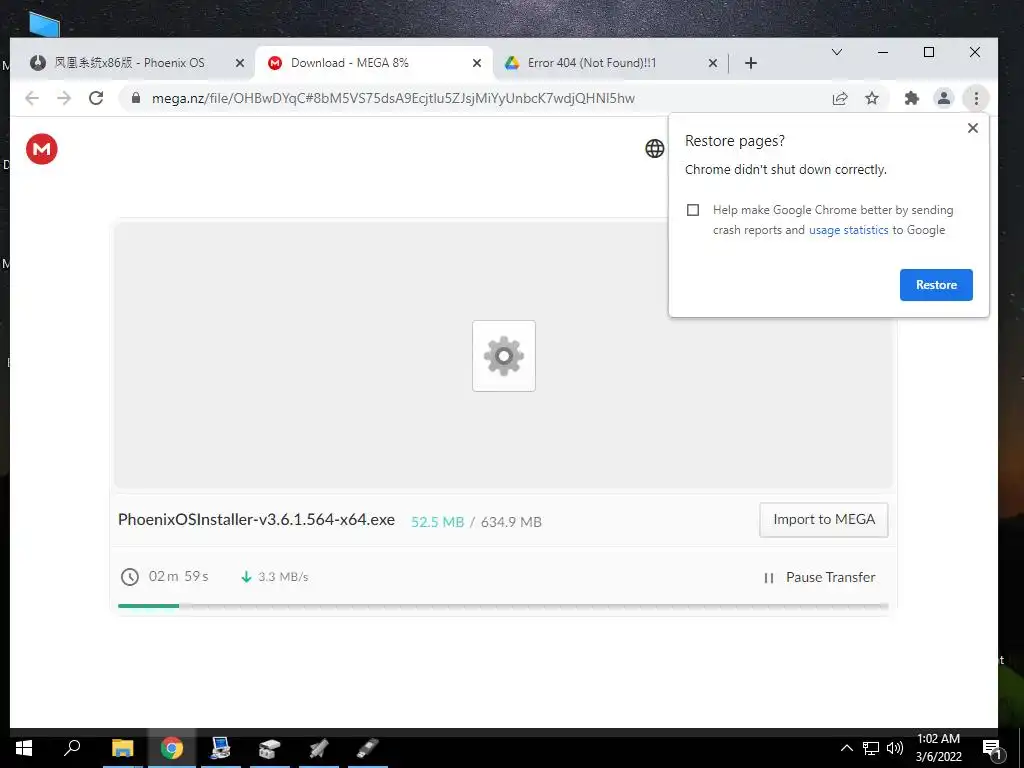Open the notification center icon
The image size is (1024, 768).
click(992, 749)
